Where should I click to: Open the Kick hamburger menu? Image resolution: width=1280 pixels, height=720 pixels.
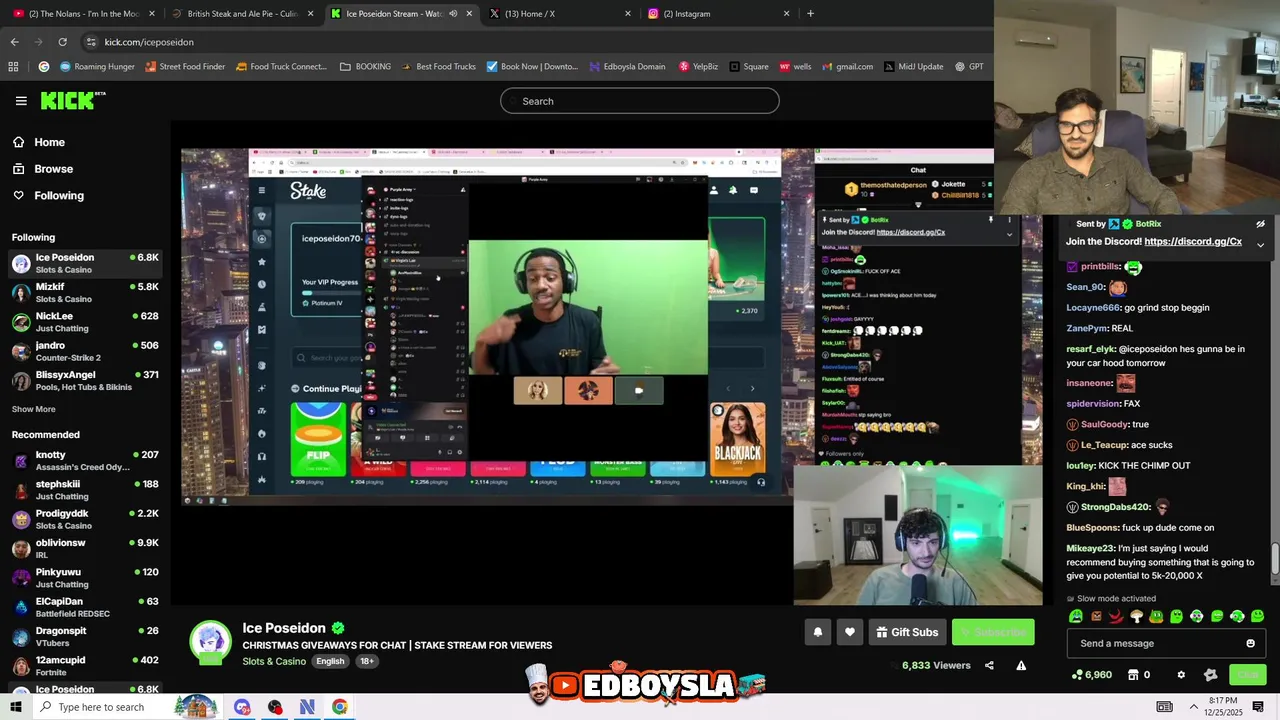pos(21,101)
